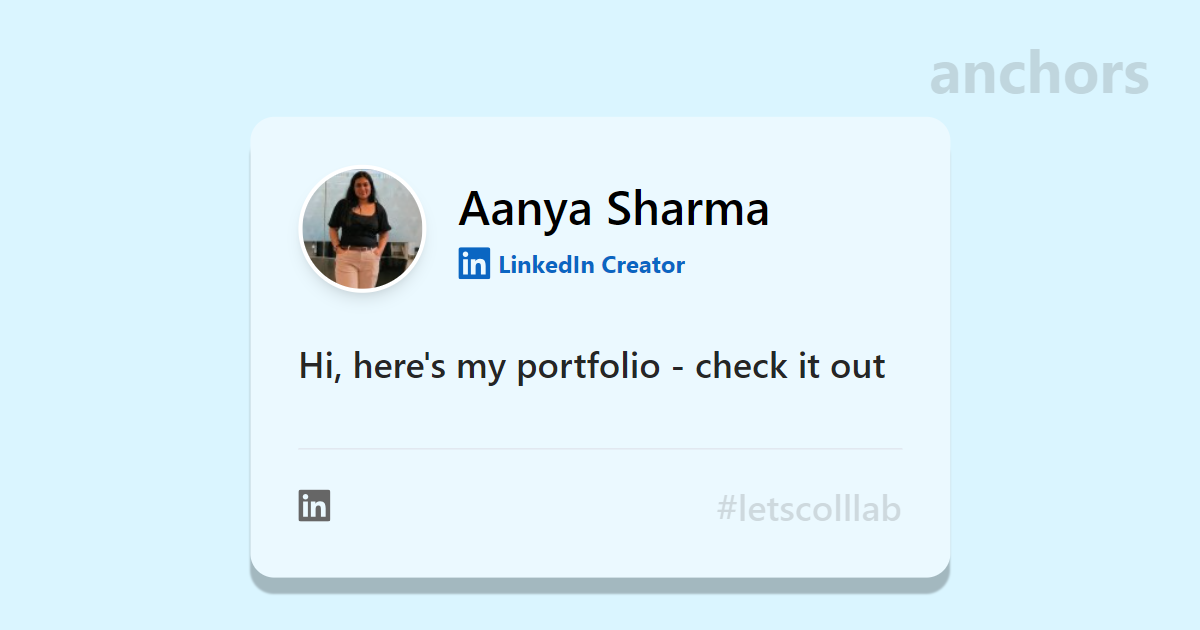Click the blue LinkedIn icon beside Creator label

[474, 264]
